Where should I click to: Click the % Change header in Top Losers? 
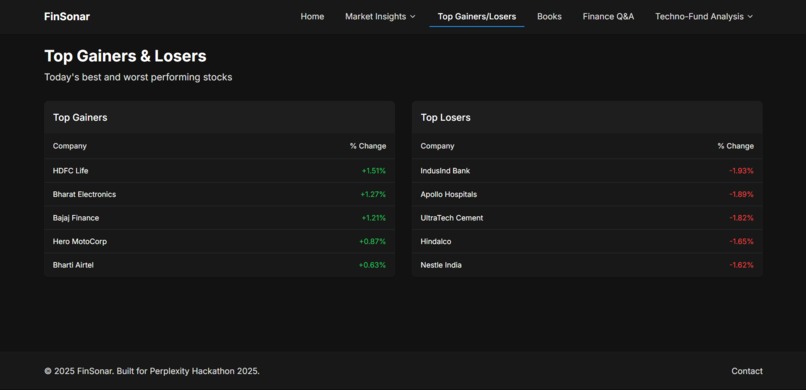tap(736, 146)
